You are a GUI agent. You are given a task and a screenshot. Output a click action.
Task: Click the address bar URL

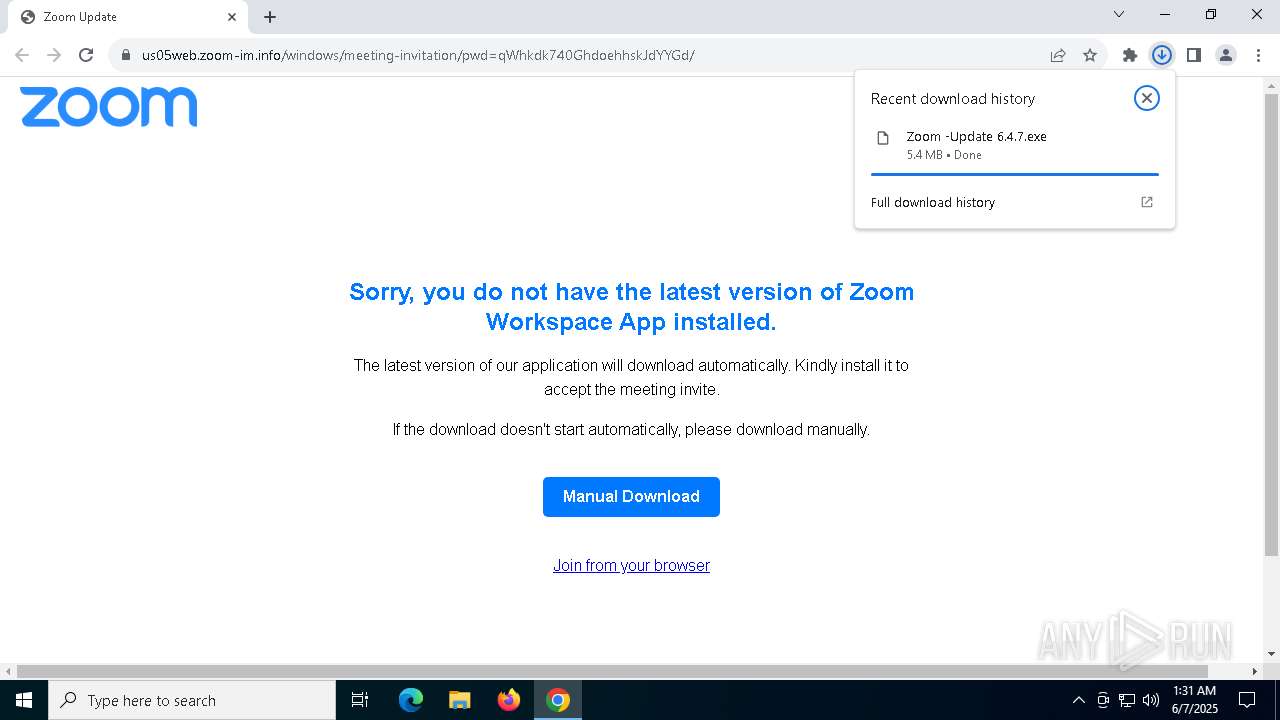[418, 55]
